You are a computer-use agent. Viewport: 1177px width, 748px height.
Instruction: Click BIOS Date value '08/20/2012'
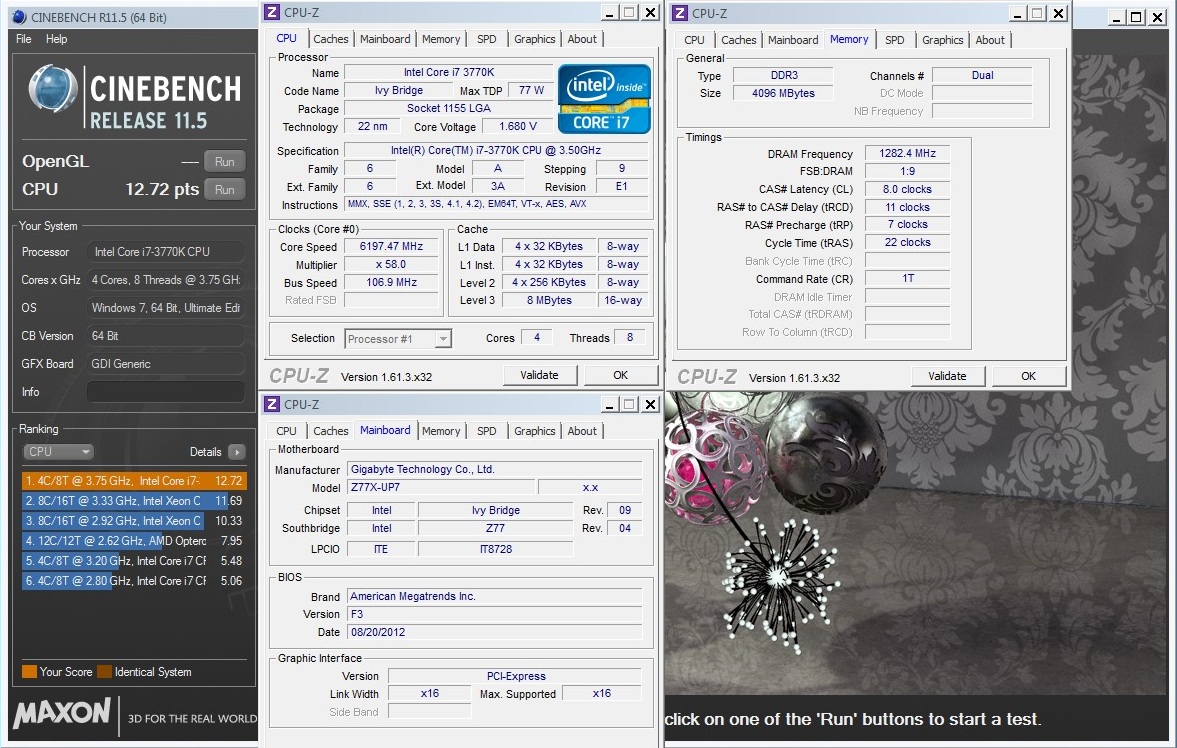pyautogui.click(x=495, y=632)
